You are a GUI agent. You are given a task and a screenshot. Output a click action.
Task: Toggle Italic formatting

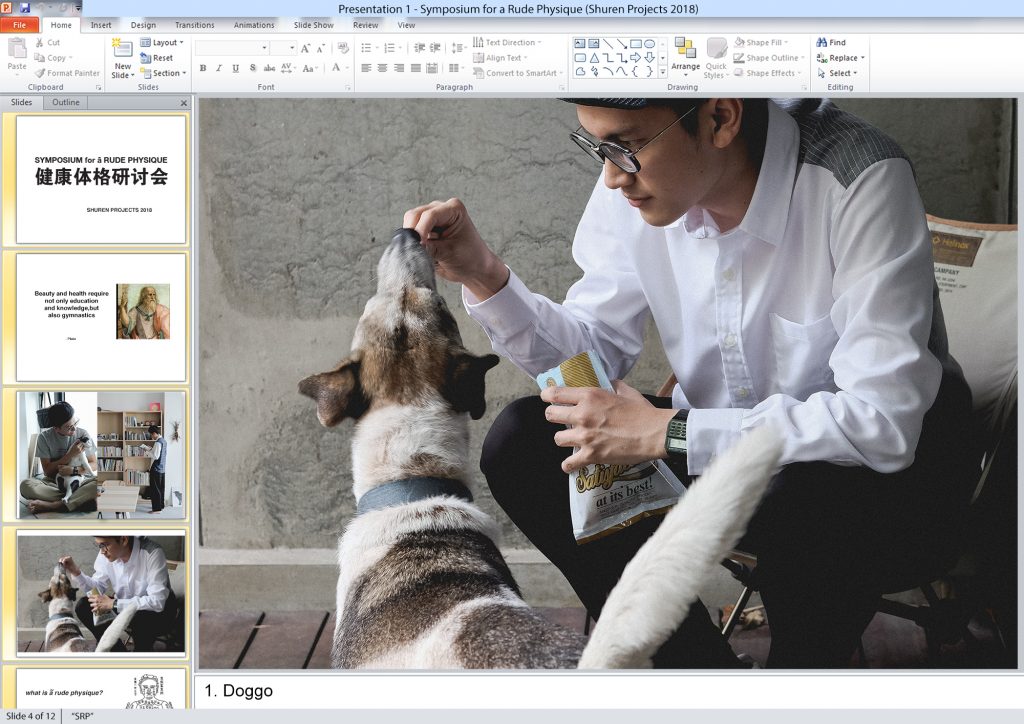219,68
